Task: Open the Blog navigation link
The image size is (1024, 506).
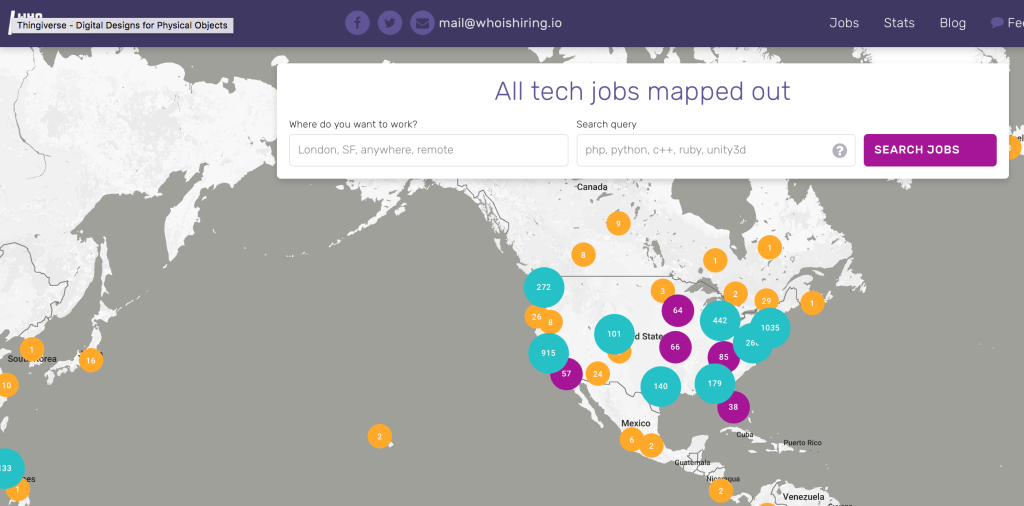Action: [953, 23]
